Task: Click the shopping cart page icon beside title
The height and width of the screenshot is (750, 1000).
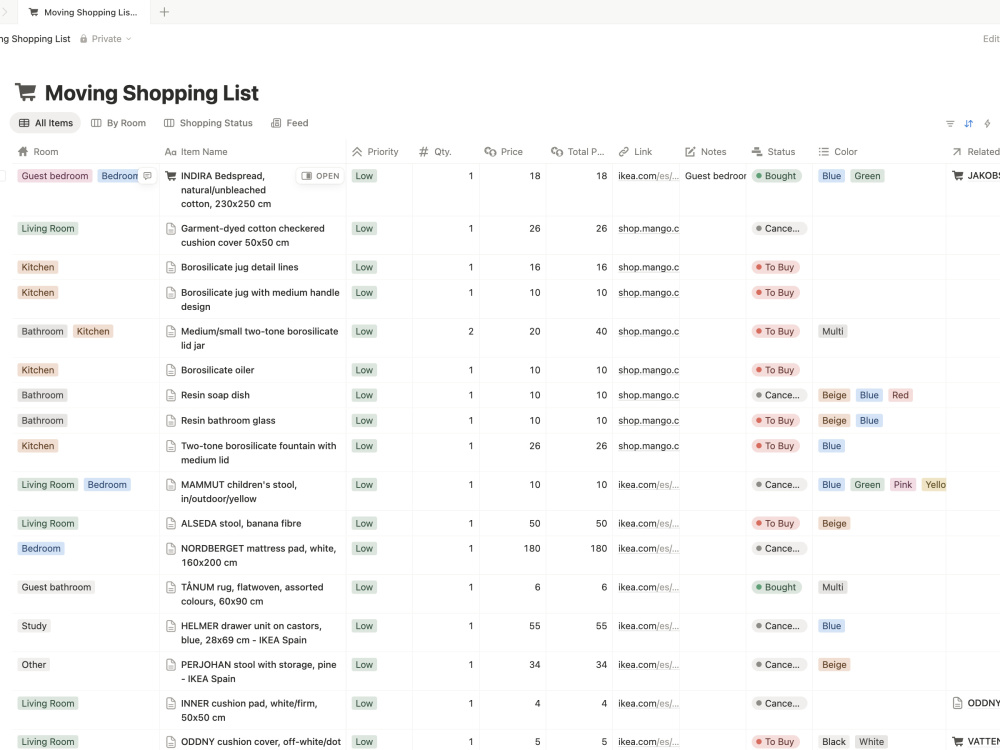Action: (26, 92)
